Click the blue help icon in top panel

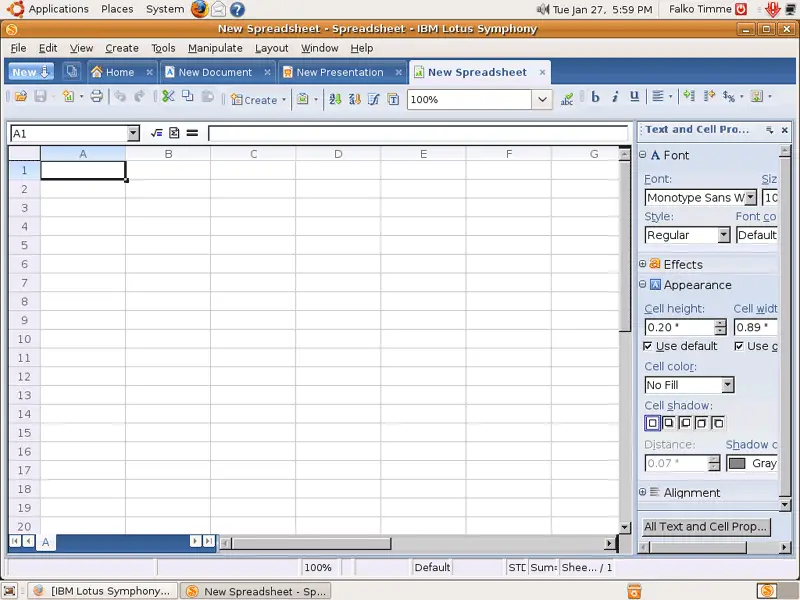click(237, 9)
